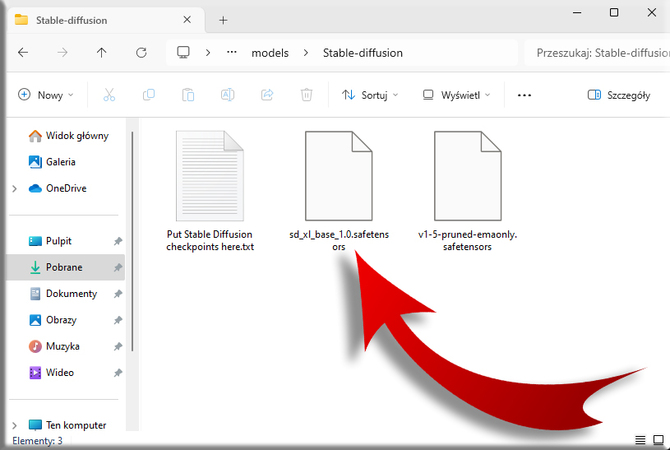This screenshot has width=670, height=450.
Task: Show hidden path segments via breadcrumb ellipsis
Action: point(232,52)
